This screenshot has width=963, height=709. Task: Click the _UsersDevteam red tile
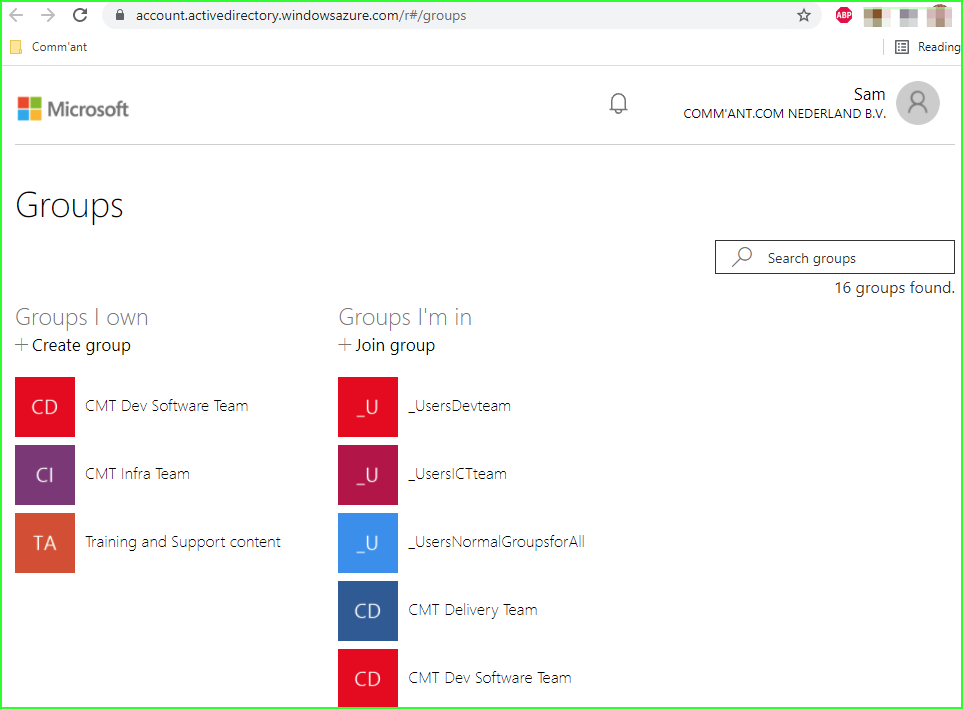tap(368, 407)
